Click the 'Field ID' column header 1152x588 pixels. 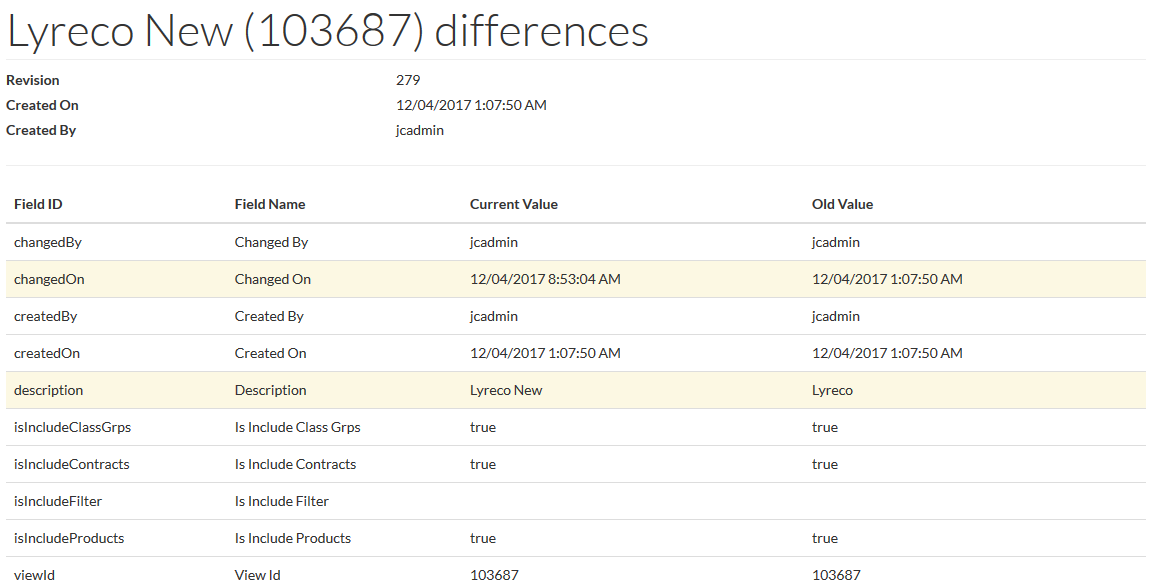38,204
